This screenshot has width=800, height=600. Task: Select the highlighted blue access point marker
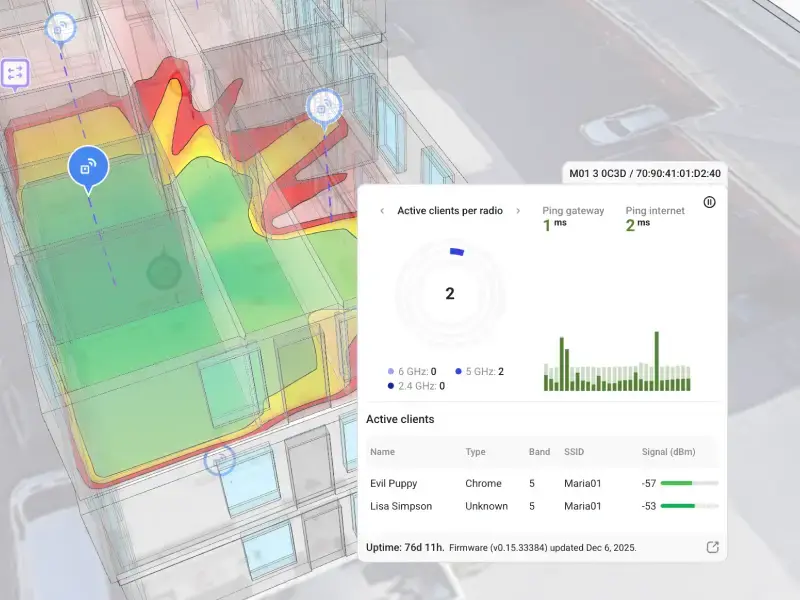tap(88, 166)
